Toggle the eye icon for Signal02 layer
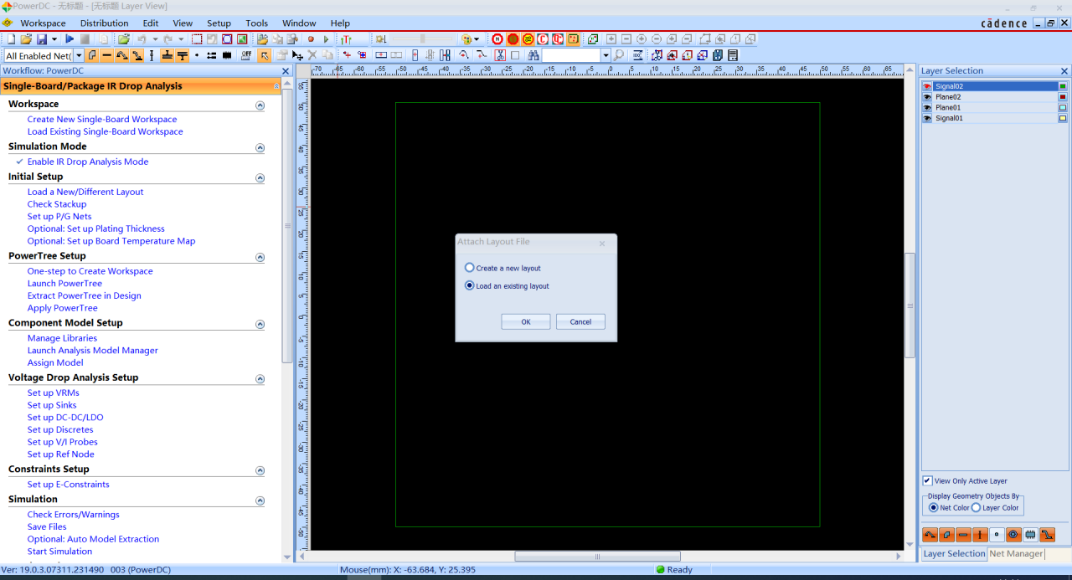 point(928,86)
